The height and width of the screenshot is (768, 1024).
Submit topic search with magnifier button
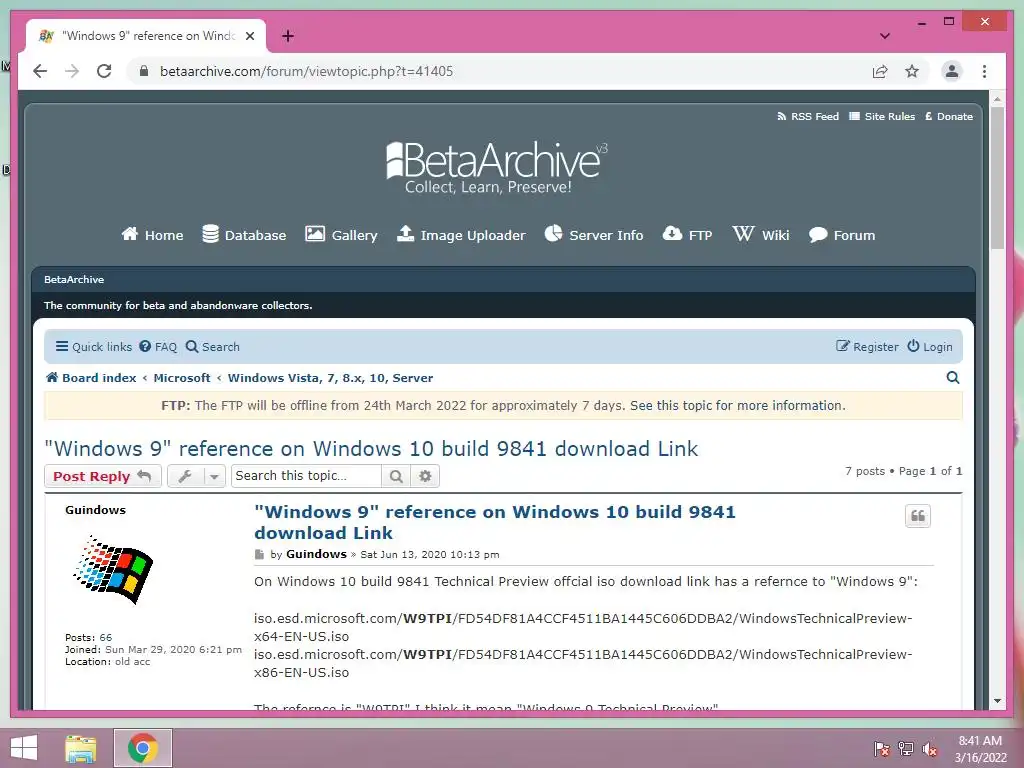(396, 476)
